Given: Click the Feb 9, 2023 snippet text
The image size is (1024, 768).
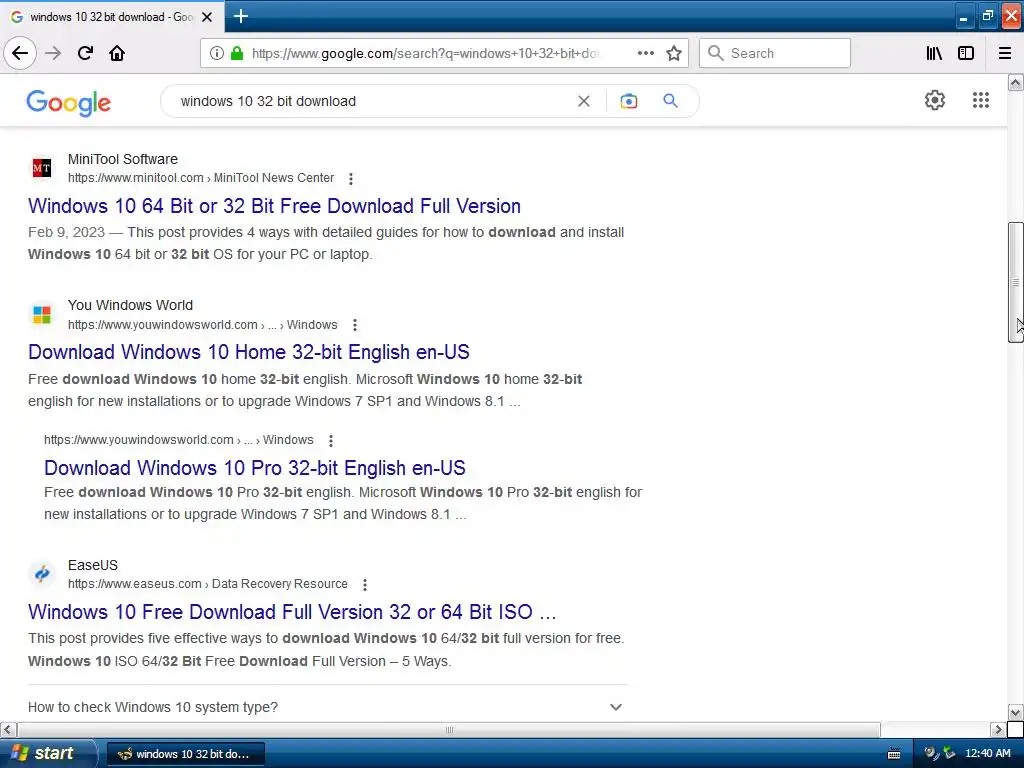Looking at the screenshot, I should (x=66, y=232).
